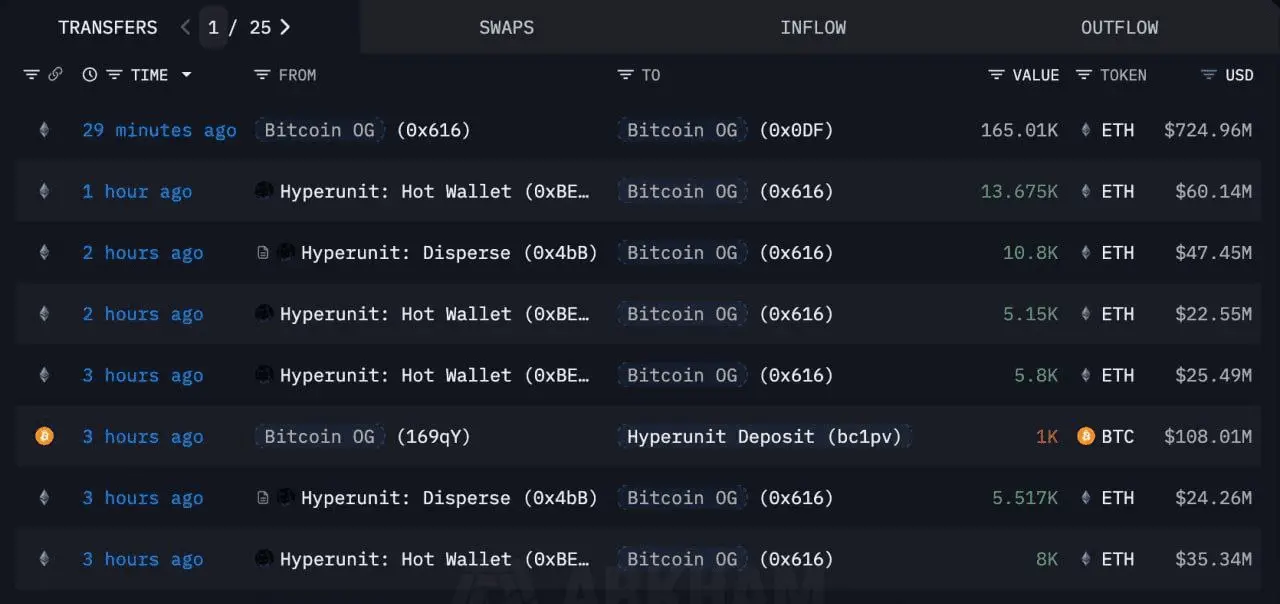Click the chain link icon in header
This screenshot has height=604, width=1280.
[x=55, y=75]
